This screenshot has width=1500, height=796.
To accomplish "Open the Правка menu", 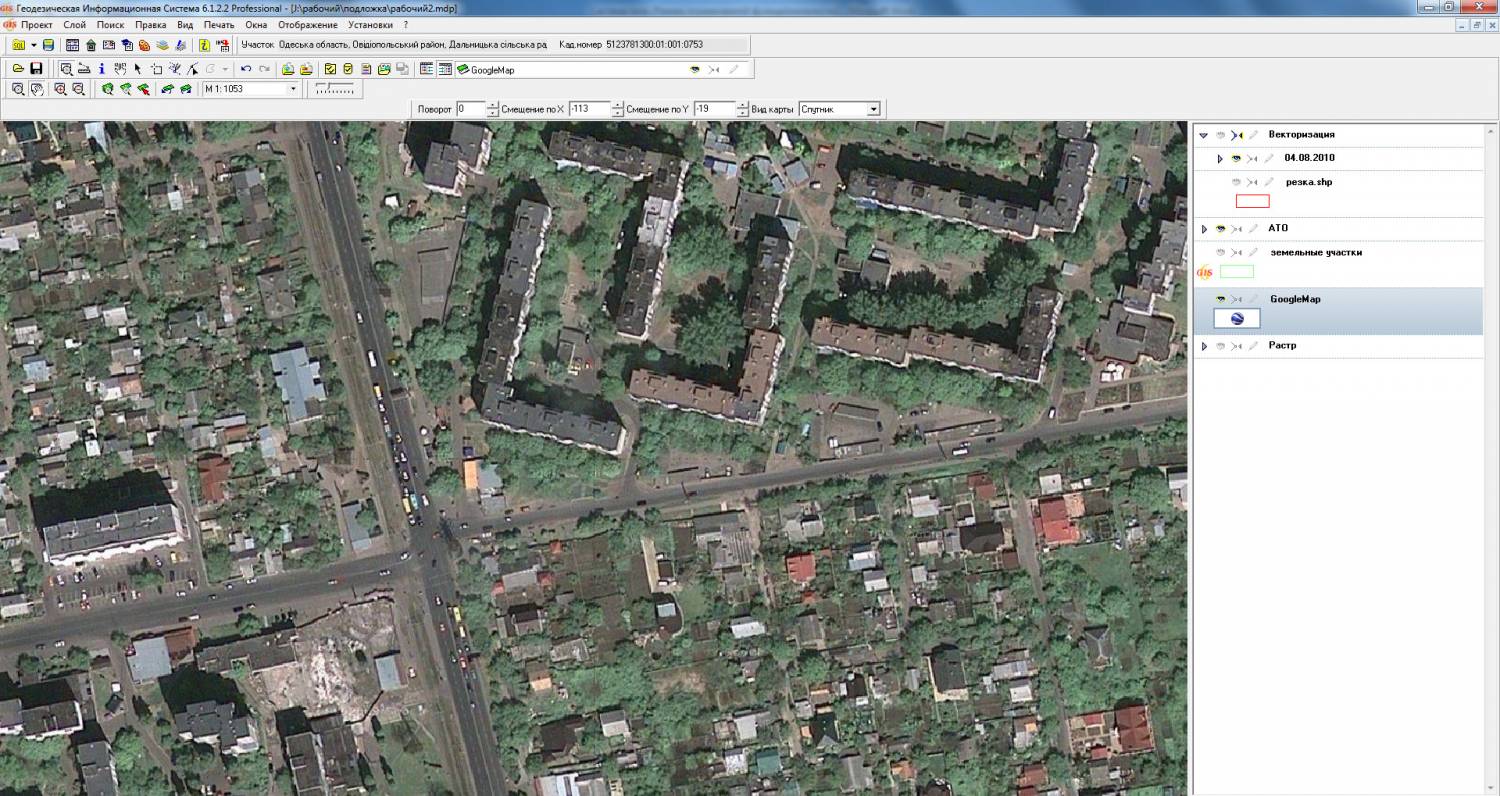I will (150, 24).
